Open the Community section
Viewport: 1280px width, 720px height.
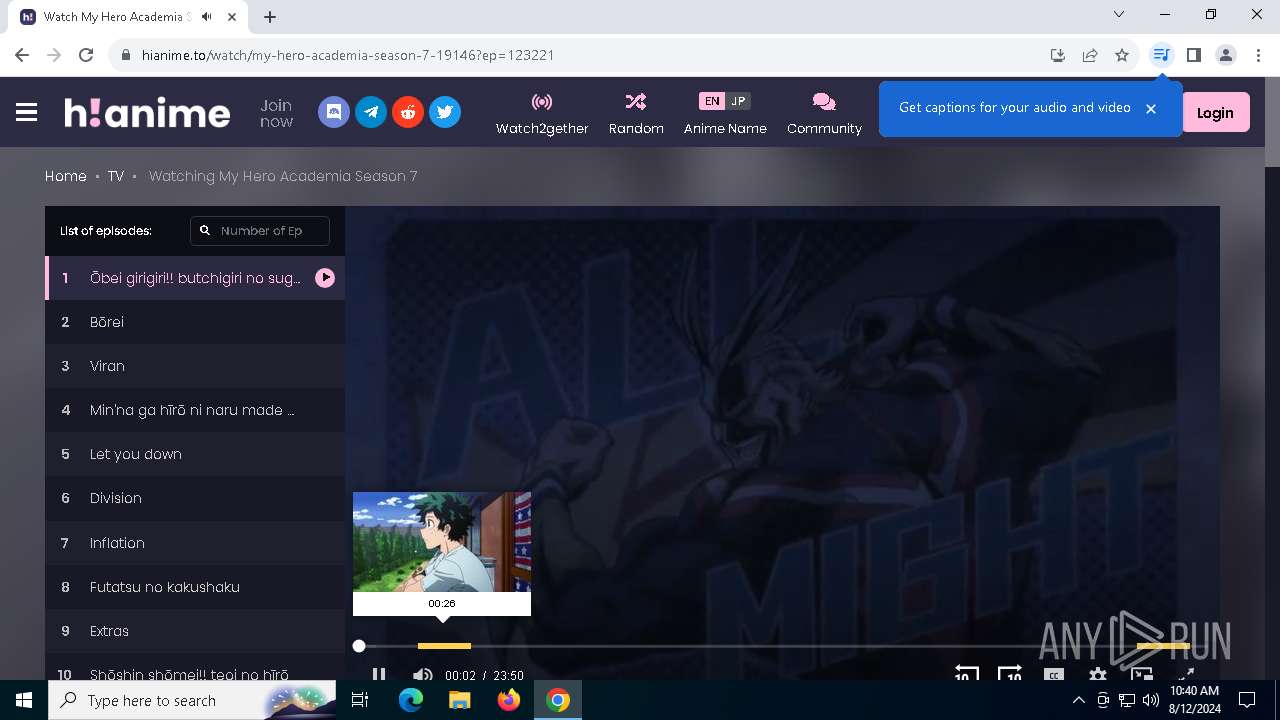(824, 113)
